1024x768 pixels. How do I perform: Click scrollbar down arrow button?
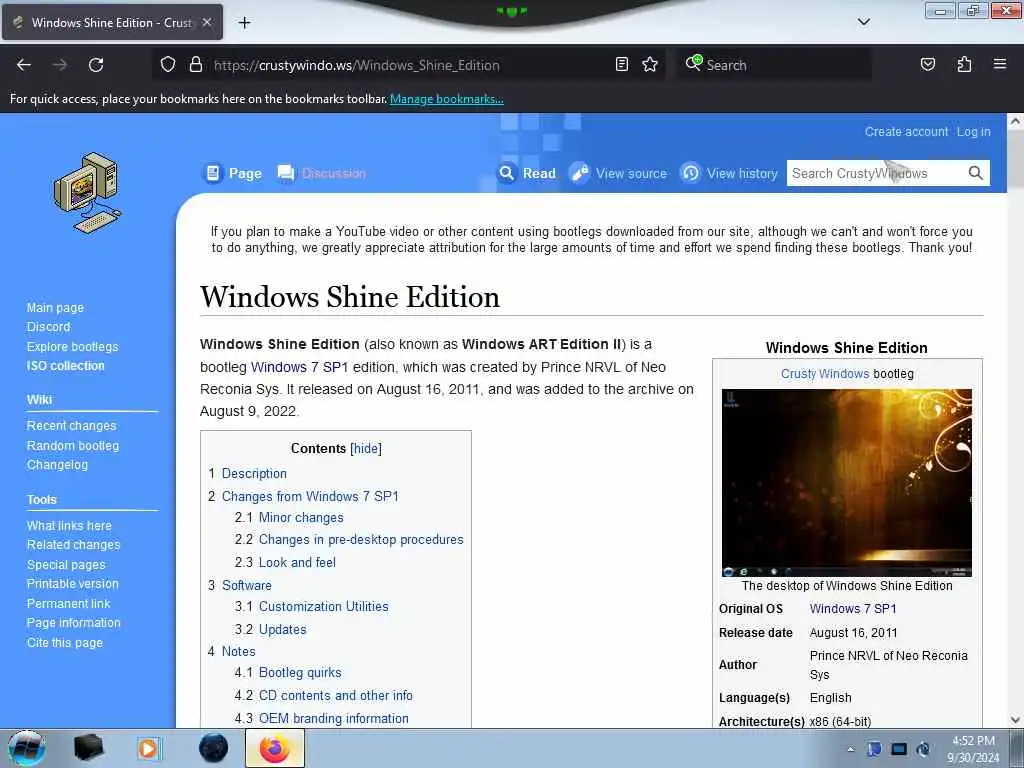click(x=1015, y=720)
